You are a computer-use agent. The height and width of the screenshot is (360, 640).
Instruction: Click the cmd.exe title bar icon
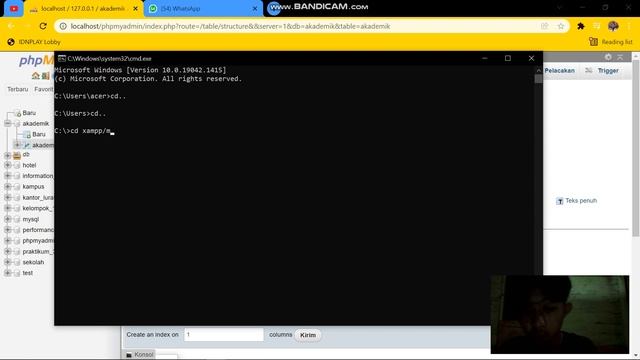(x=62, y=58)
